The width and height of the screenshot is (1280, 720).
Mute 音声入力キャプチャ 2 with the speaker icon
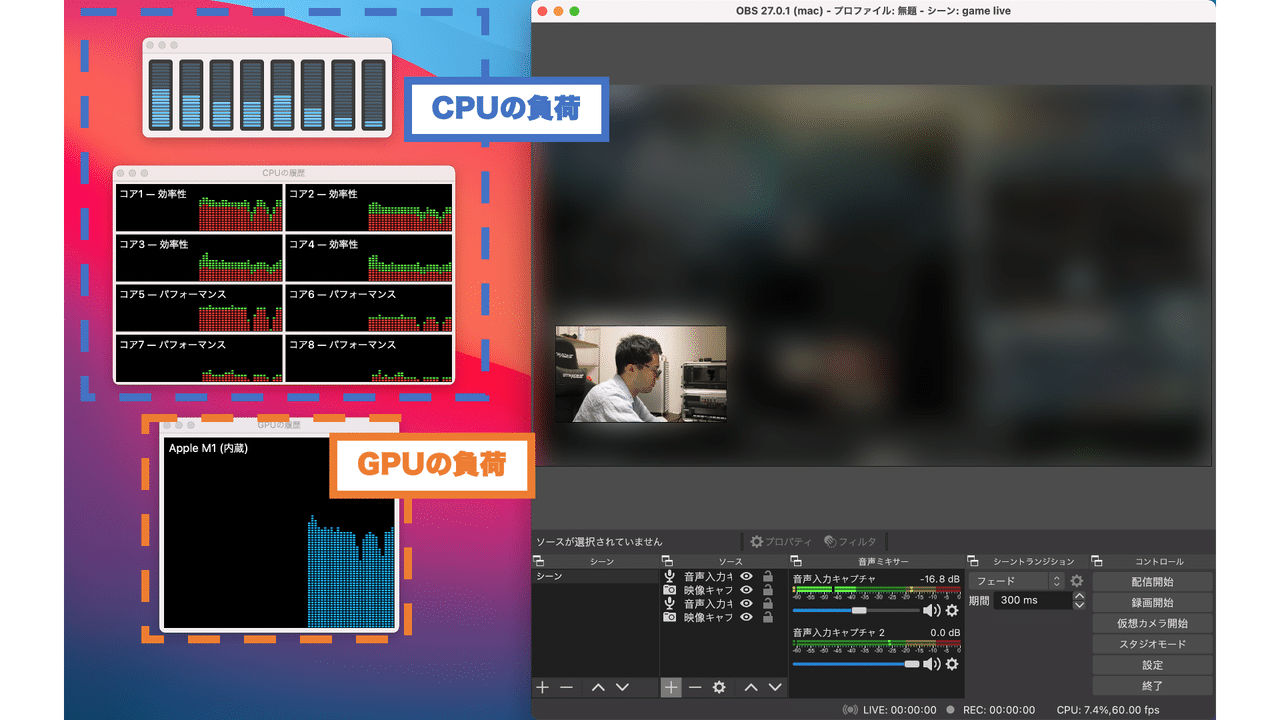click(x=931, y=664)
